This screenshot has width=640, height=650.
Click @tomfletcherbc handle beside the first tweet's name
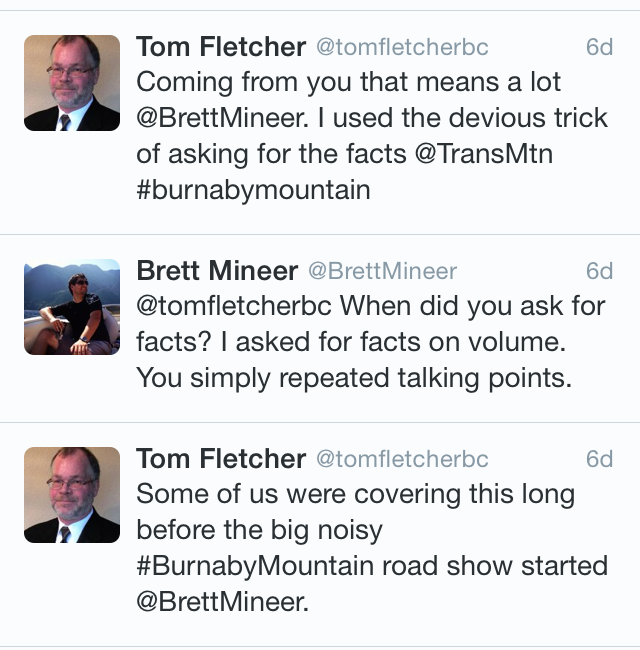coord(402,47)
